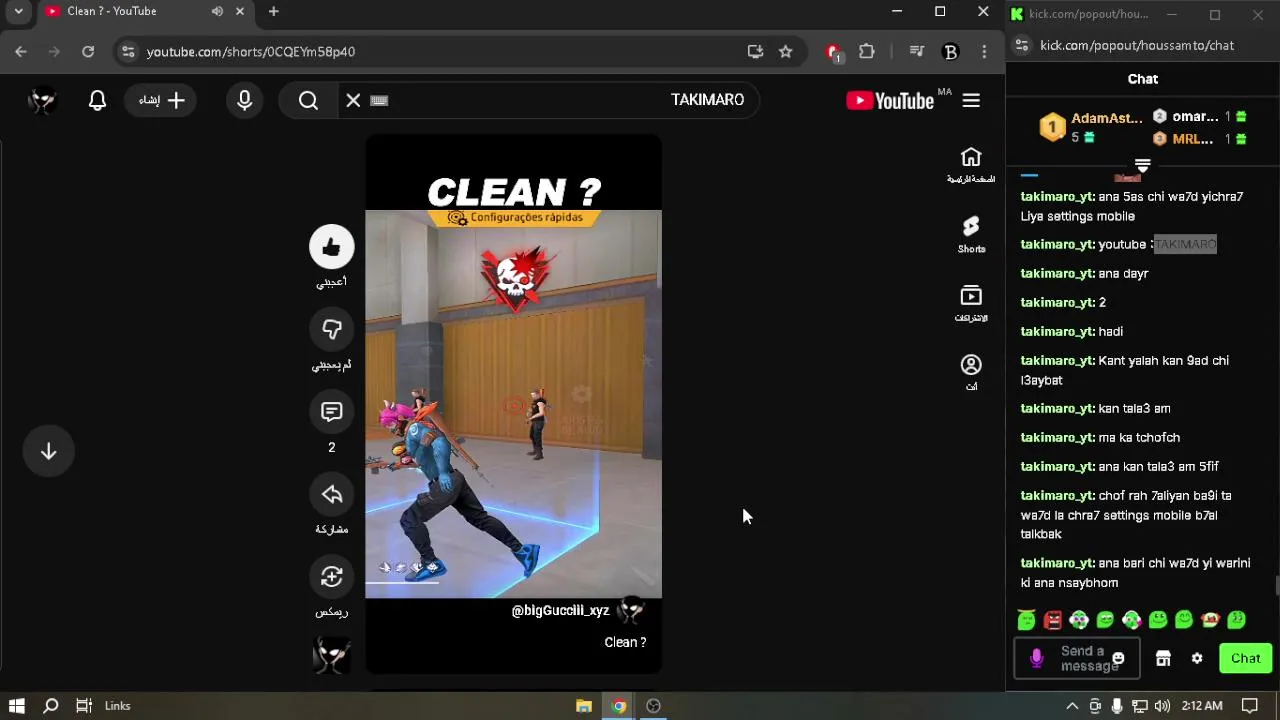Share the Short using the arrow icon
Image resolution: width=1280 pixels, height=720 pixels.
click(332, 494)
